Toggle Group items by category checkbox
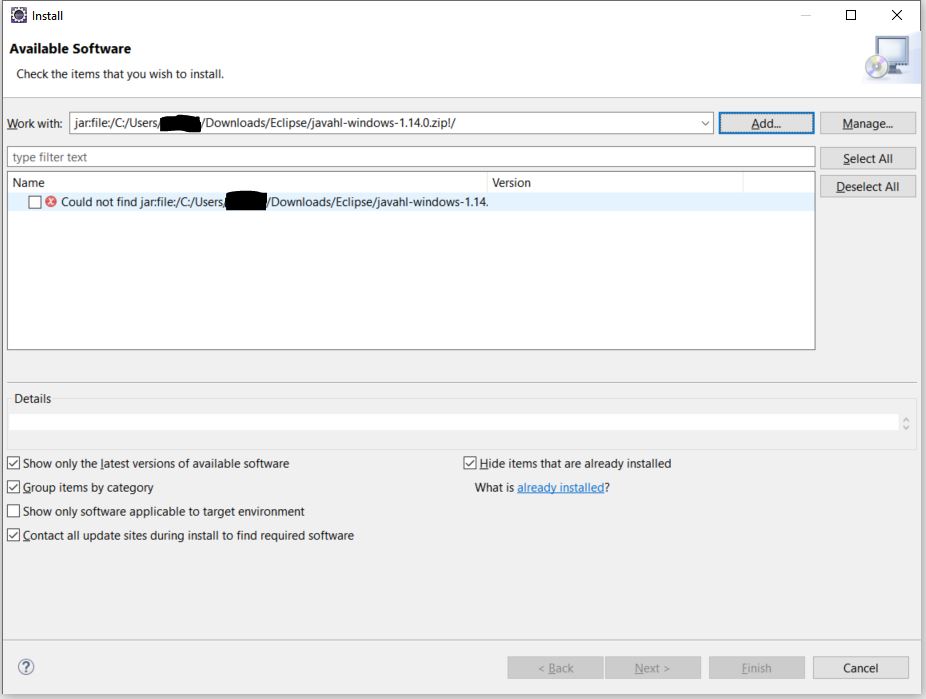The image size is (926, 699). point(14,487)
